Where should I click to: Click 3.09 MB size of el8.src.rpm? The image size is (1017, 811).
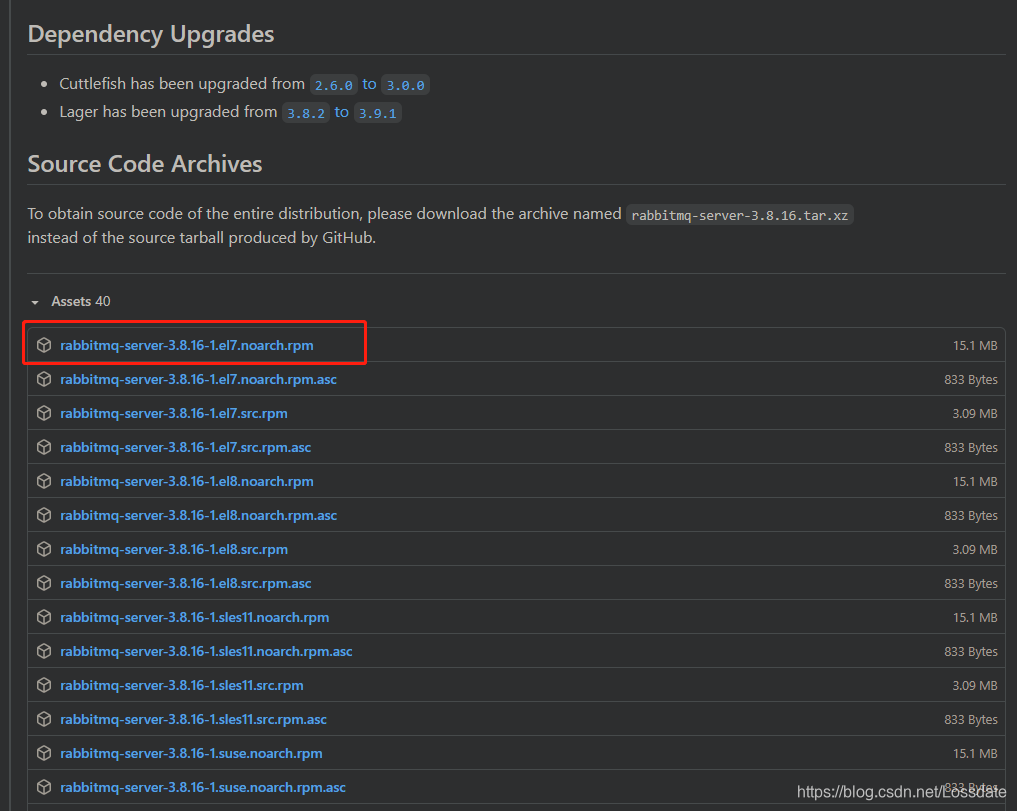pyautogui.click(x=975, y=550)
